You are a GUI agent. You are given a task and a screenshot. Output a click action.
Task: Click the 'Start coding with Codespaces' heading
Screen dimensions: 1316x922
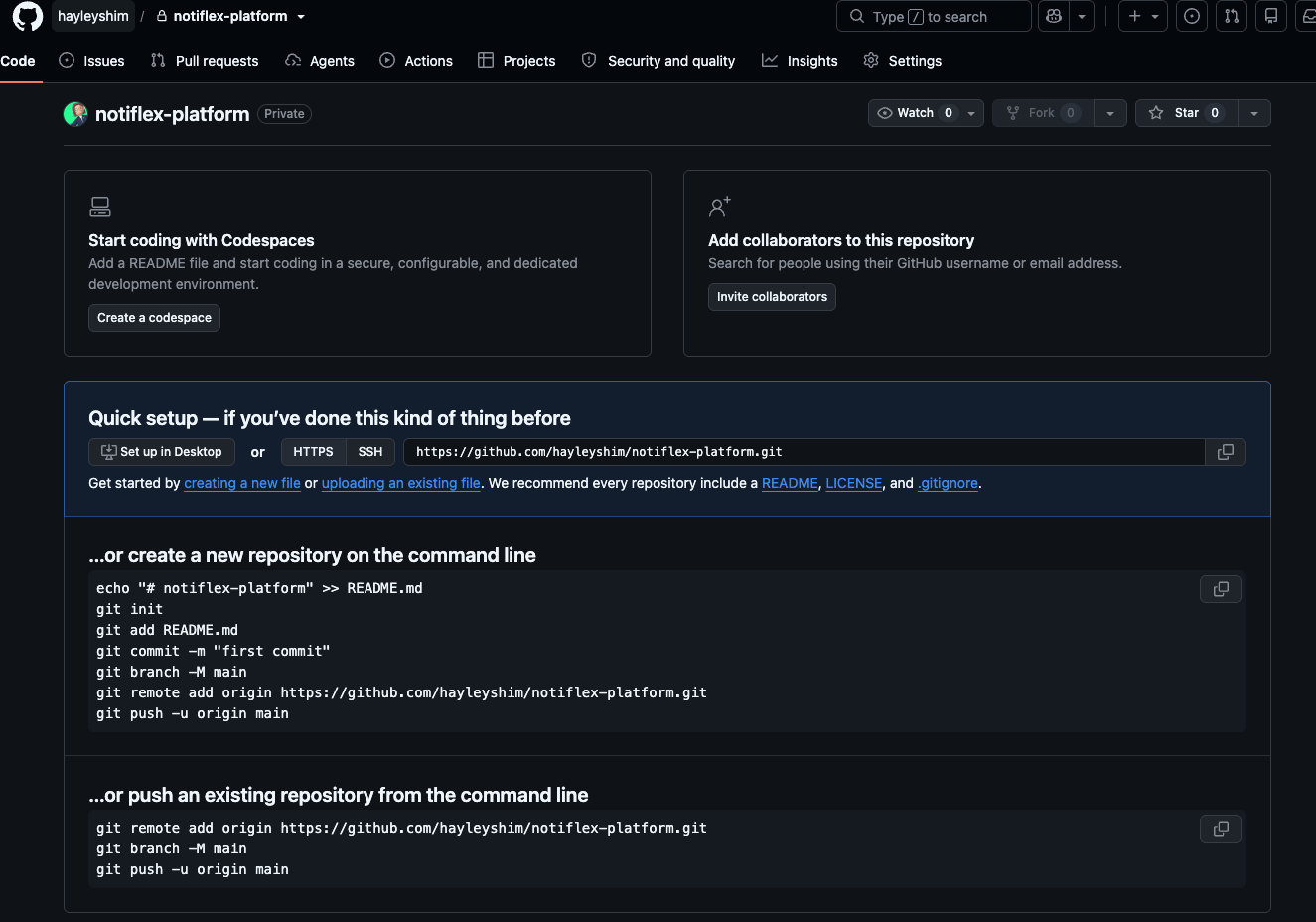click(x=201, y=240)
